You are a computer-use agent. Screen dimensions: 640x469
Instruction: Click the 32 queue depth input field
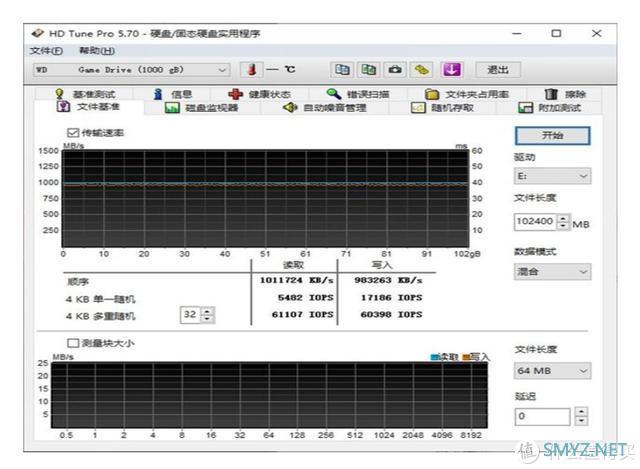tap(191, 315)
